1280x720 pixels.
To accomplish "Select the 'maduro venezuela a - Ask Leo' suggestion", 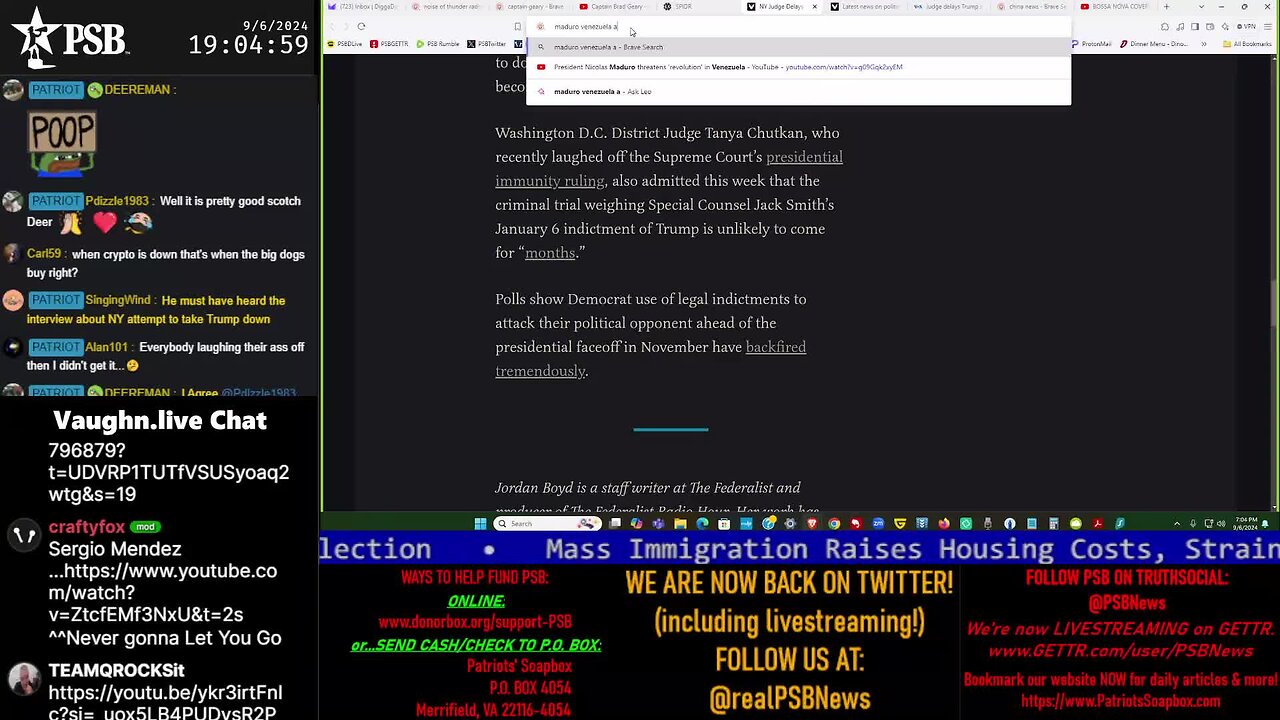I will [x=798, y=91].
